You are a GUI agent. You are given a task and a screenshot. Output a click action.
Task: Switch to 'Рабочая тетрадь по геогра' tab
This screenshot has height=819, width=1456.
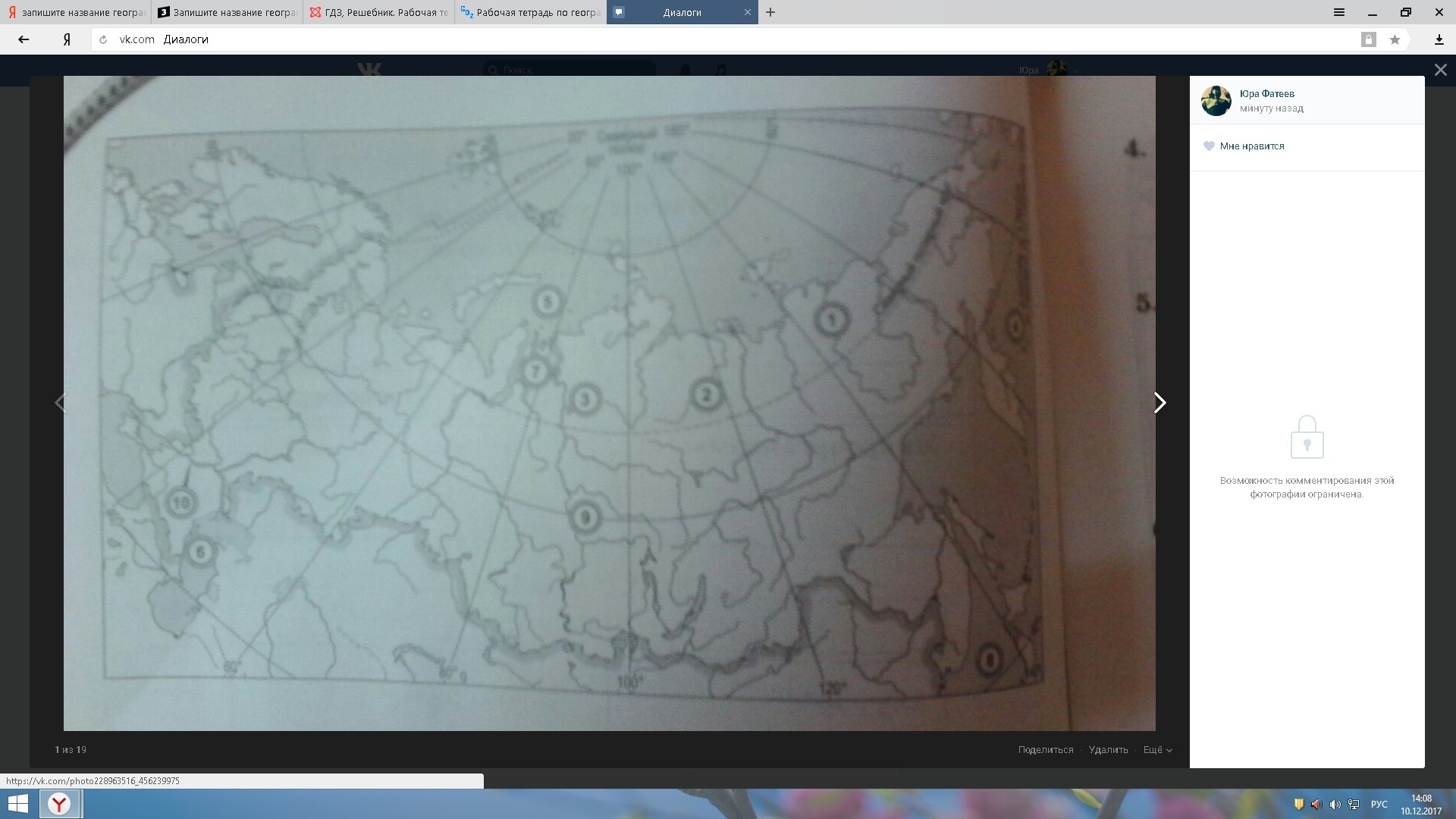click(531, 12)
